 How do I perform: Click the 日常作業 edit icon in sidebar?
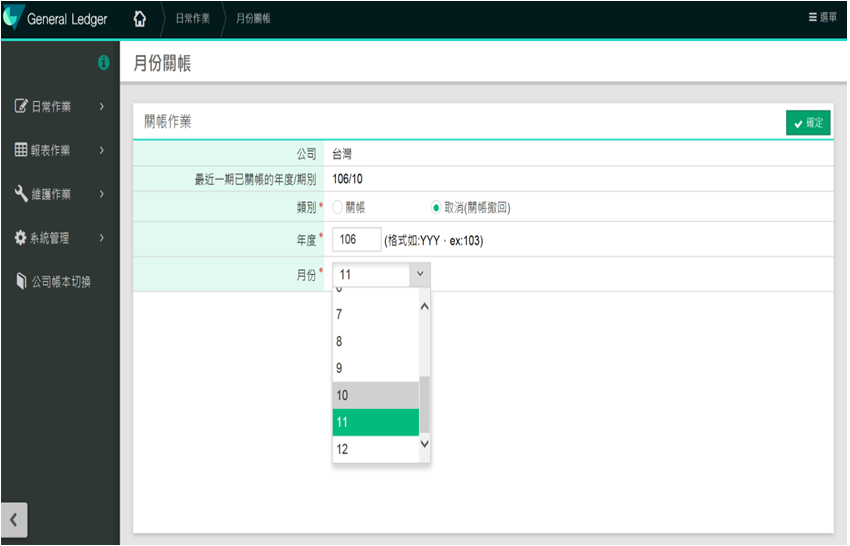pos(21,106)
